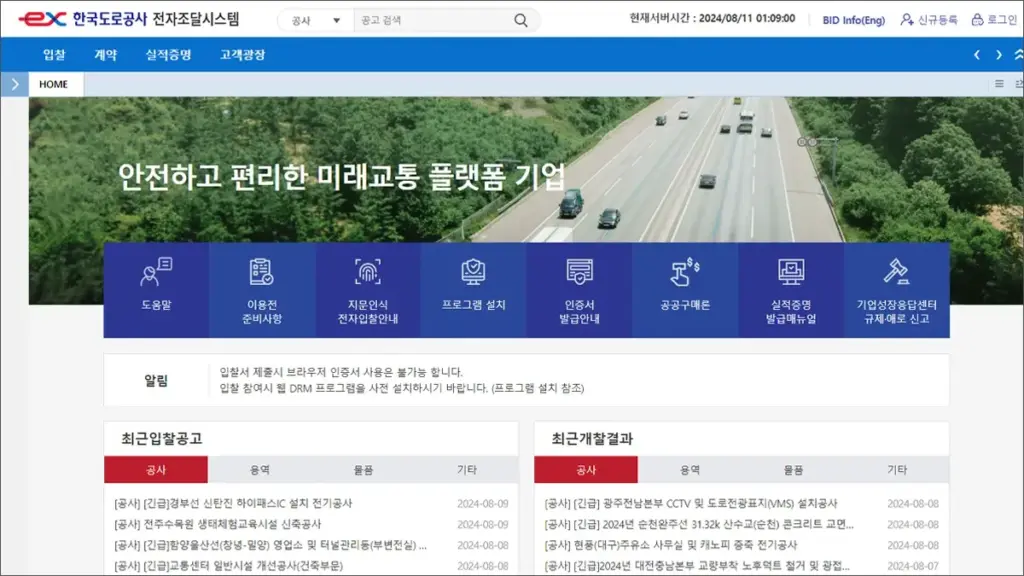Open 경부선 신탄진 하이패스IC 설치 전기공사 notice
Screen dimensions: 1024x576
[233, 504]
